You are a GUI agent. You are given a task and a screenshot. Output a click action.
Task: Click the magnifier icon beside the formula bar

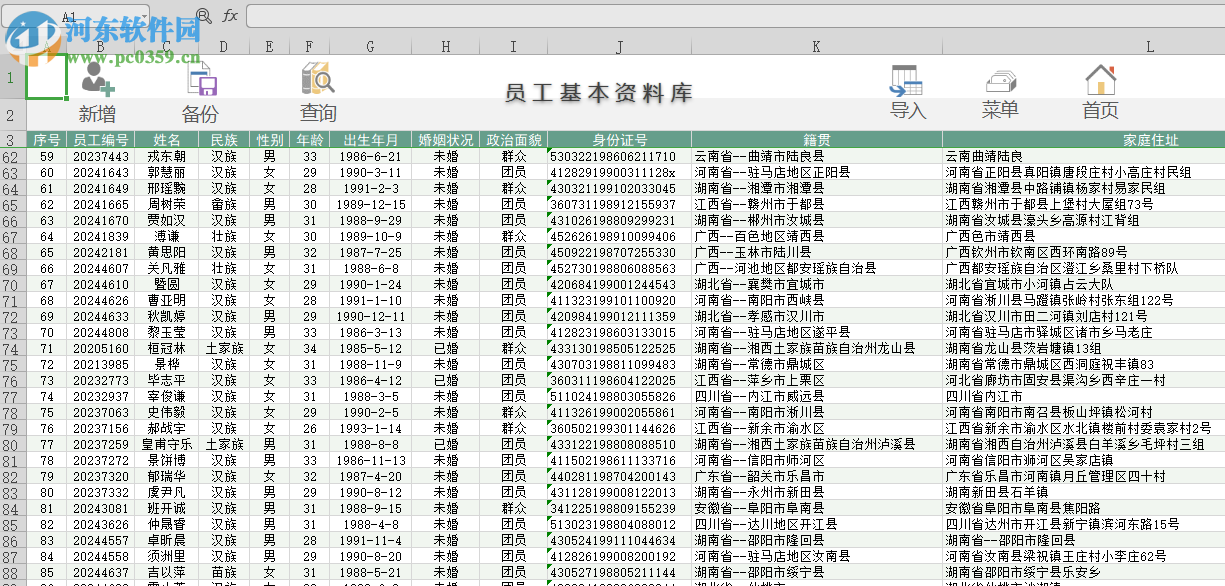tap(204, 15)
